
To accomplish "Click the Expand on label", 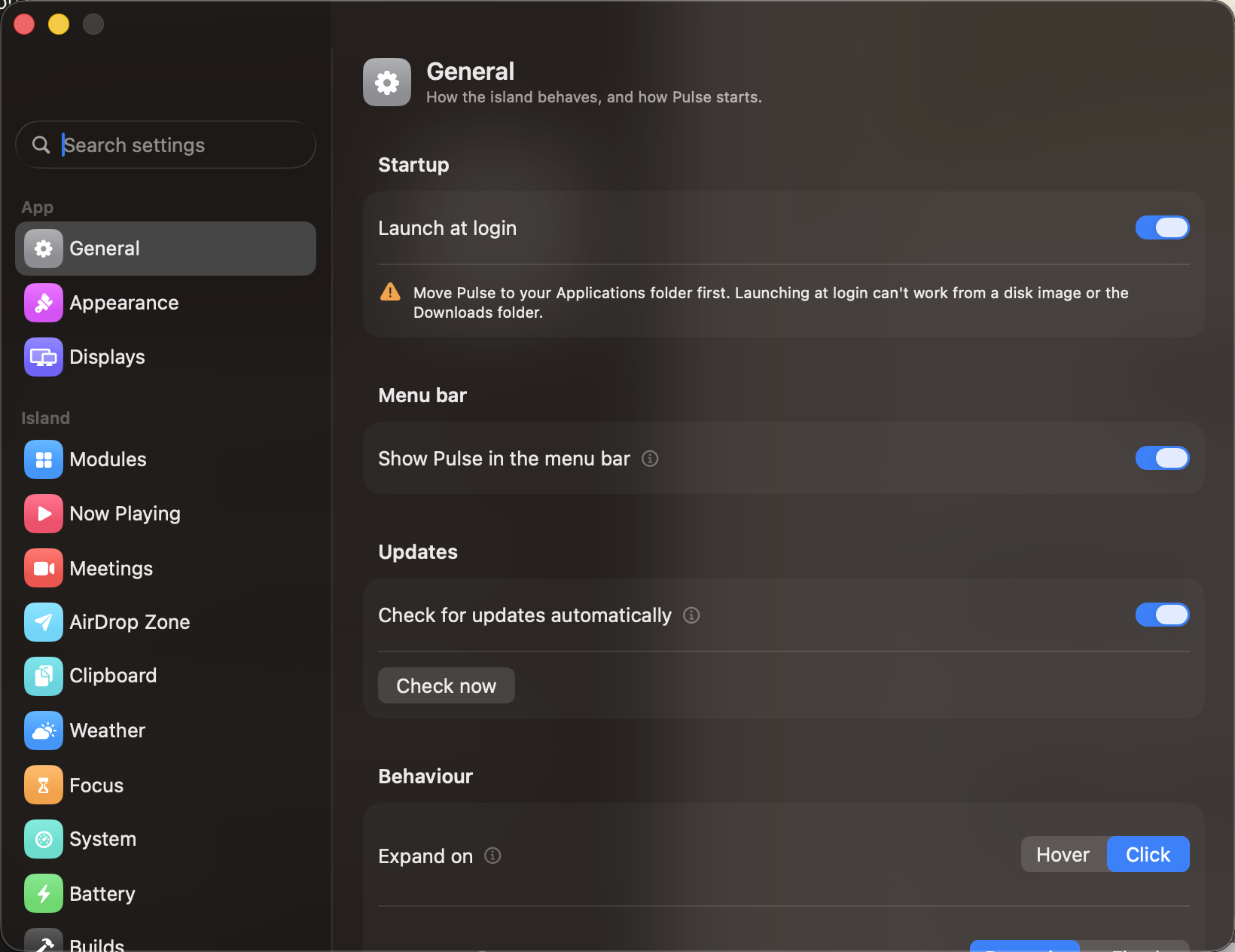I will pyautogui.click(x=425, y=856).
